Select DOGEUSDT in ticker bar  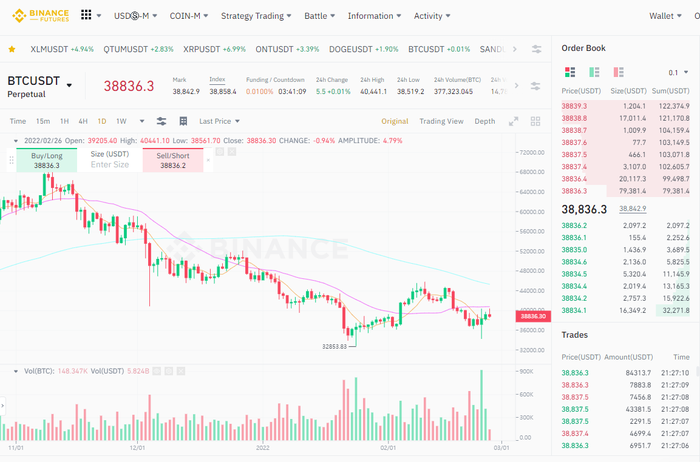click(x=363, y=49)
